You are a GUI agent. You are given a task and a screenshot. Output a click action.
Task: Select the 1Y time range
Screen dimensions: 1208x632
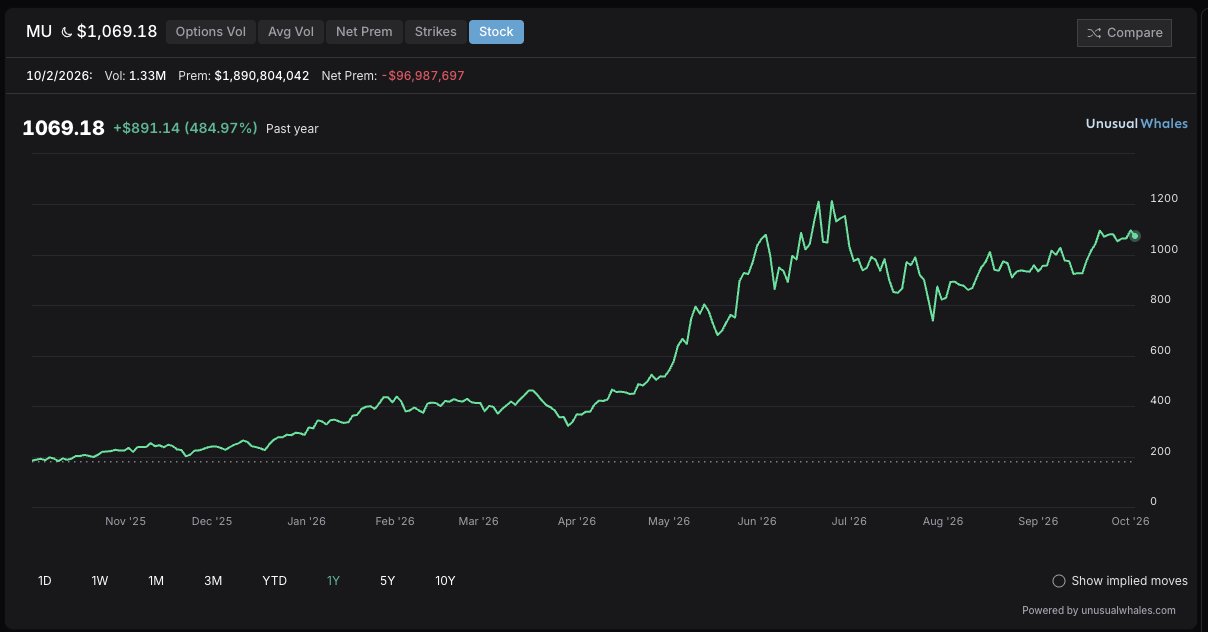pyautogui.click(x=333, y=581)
